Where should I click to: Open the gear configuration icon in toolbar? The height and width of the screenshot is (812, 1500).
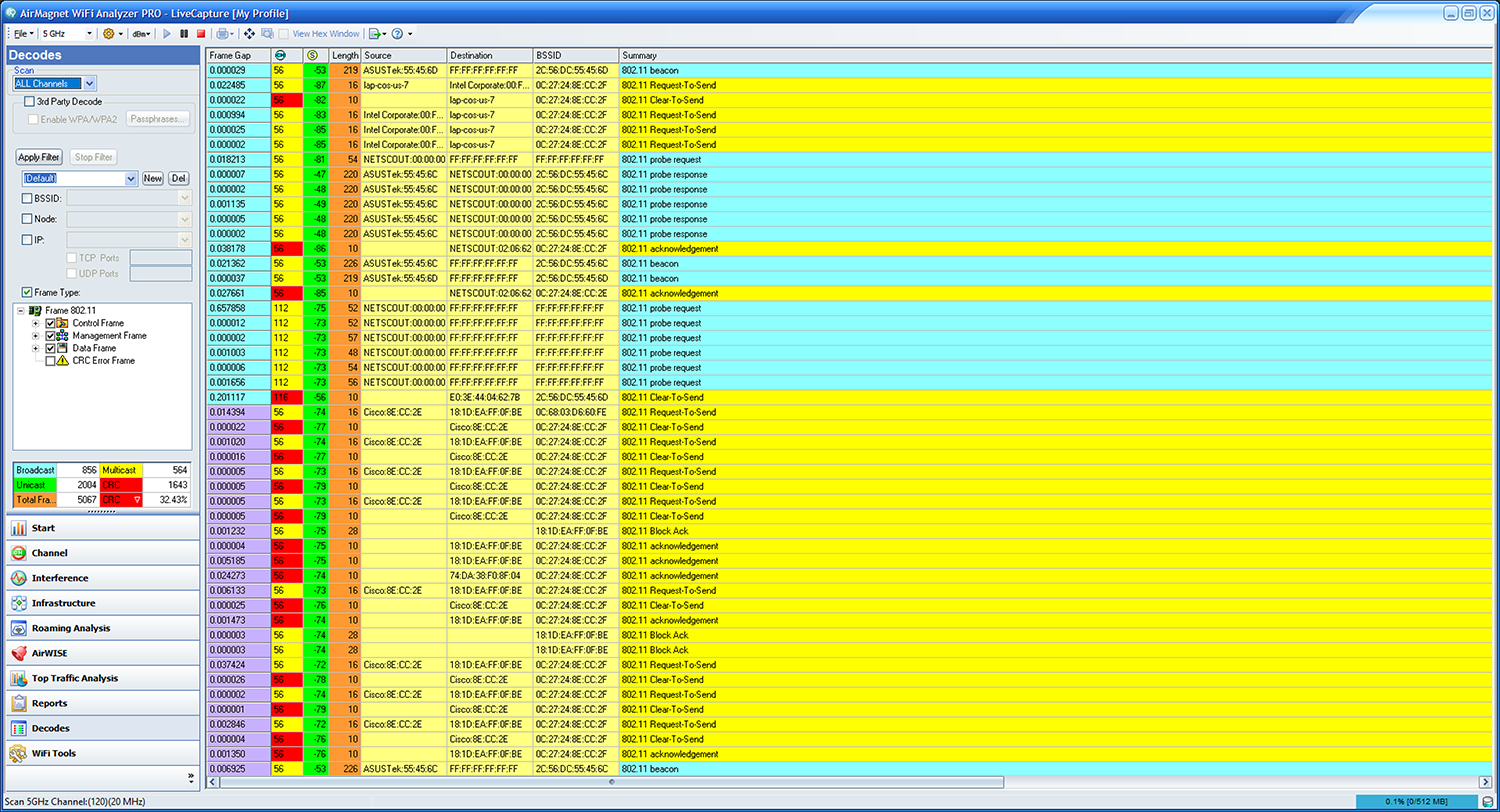(x=109, y=34)
